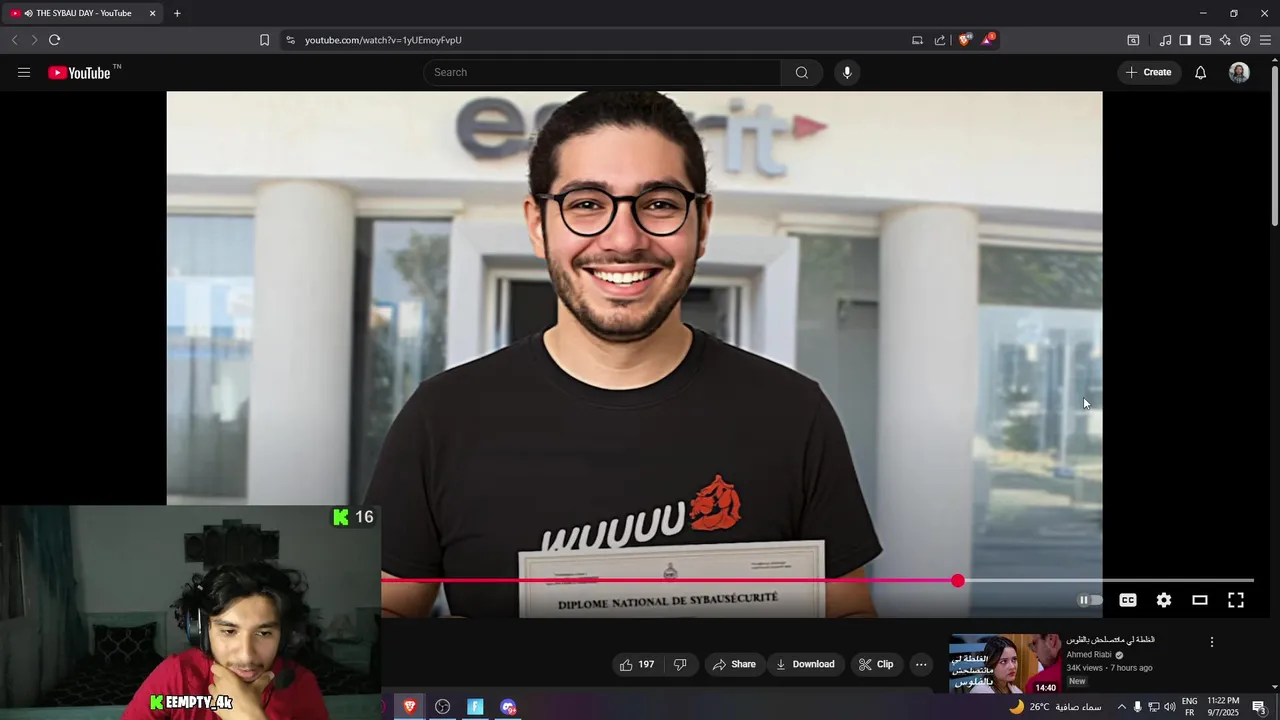Viewport: 1280px width, 720px height.
Task: Open the suggested video thumbnail 14:40
Action: [1005, 663]
